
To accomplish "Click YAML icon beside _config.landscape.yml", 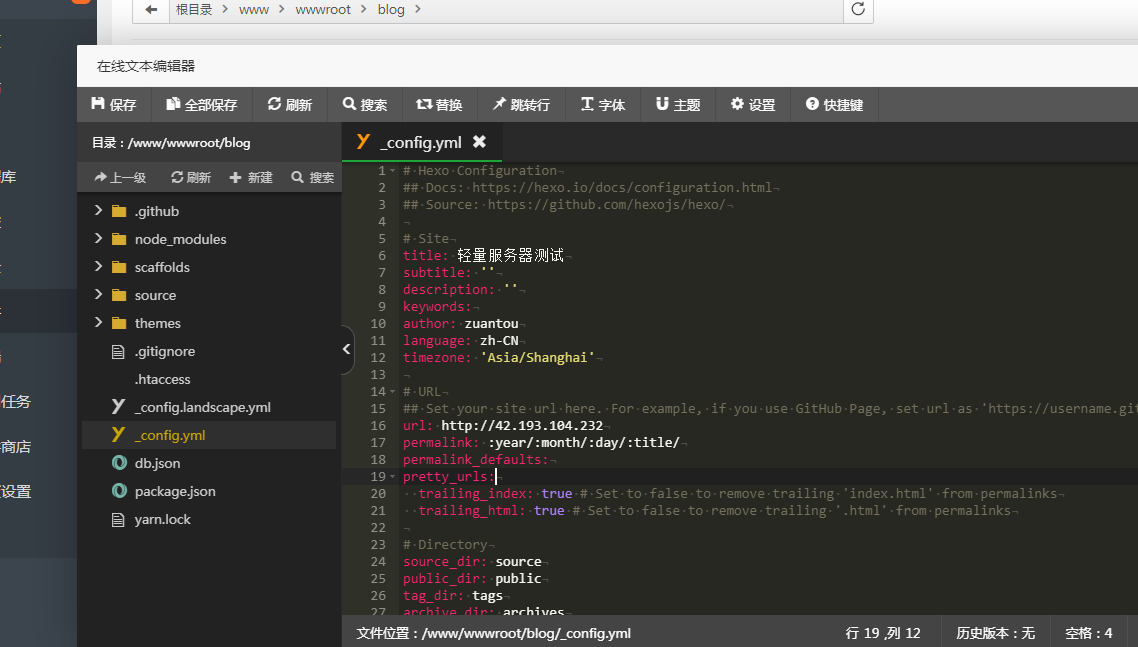I will coord(118,407).
